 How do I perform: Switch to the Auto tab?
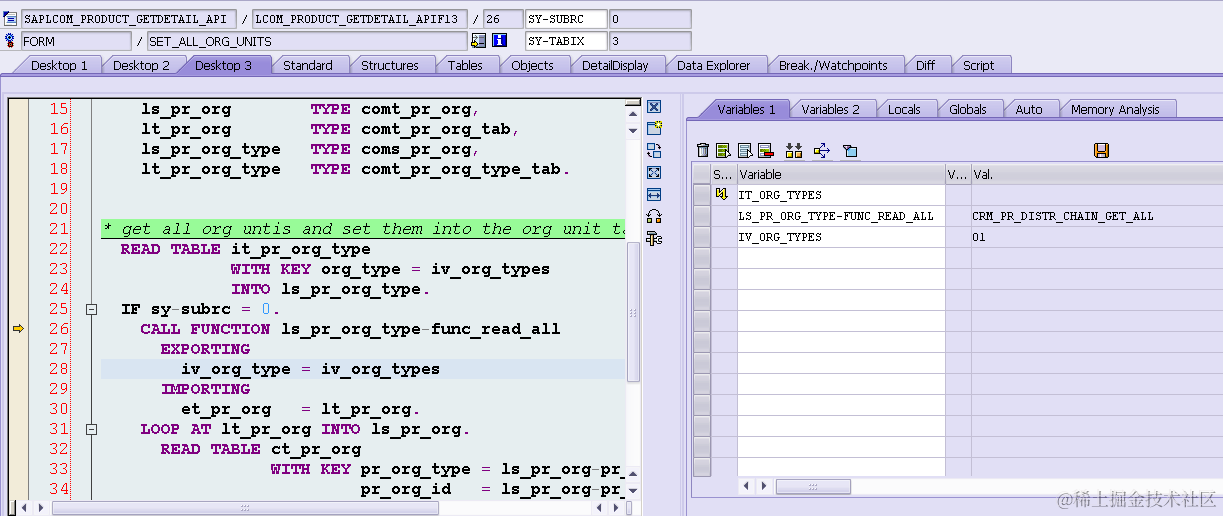(x=1028, y=109)
